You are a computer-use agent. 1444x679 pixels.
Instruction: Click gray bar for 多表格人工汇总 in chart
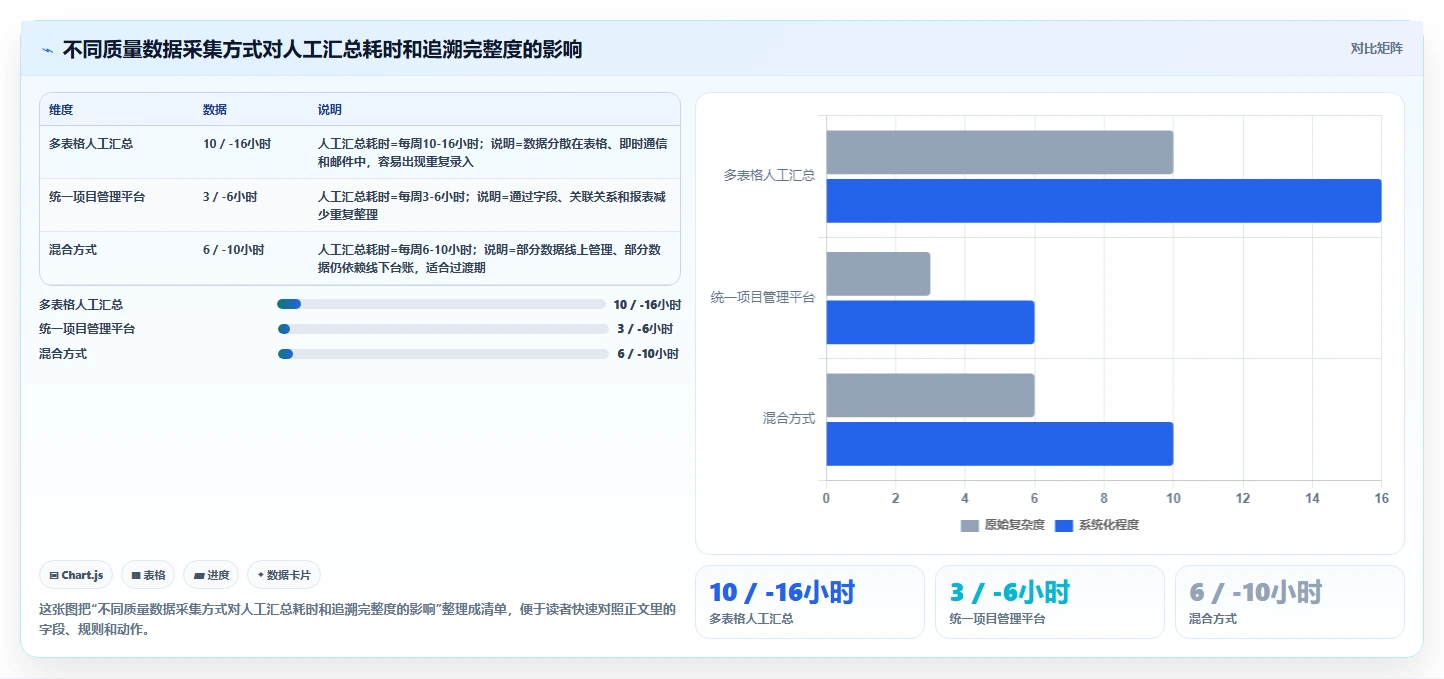tap(1000, 152)
